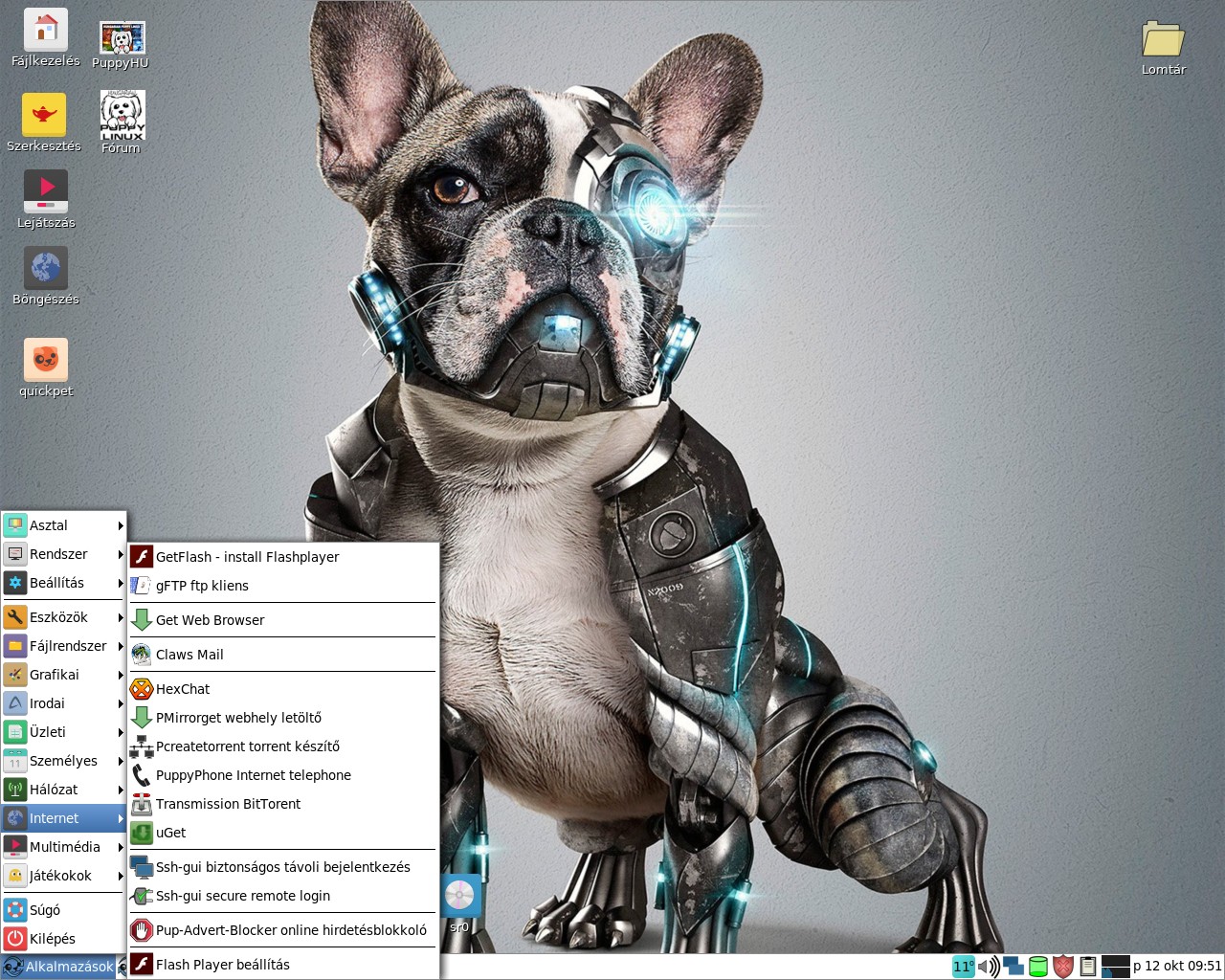Click the 11° weather tray icon
Viewport: 1225px width, 980px height.
pyautogui.click(x=963, y=967)
